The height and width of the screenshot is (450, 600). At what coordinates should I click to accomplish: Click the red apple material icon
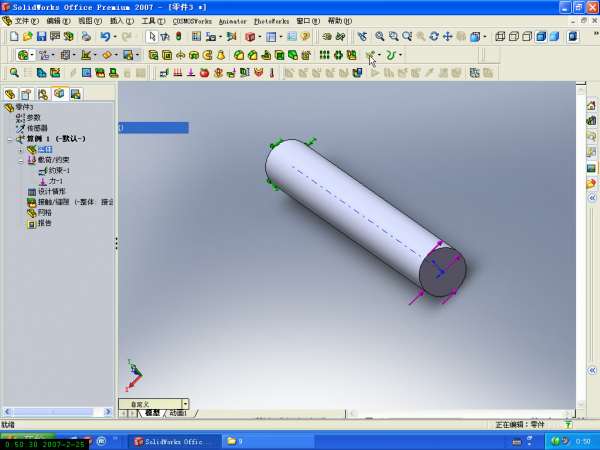[x=204, y=72]
